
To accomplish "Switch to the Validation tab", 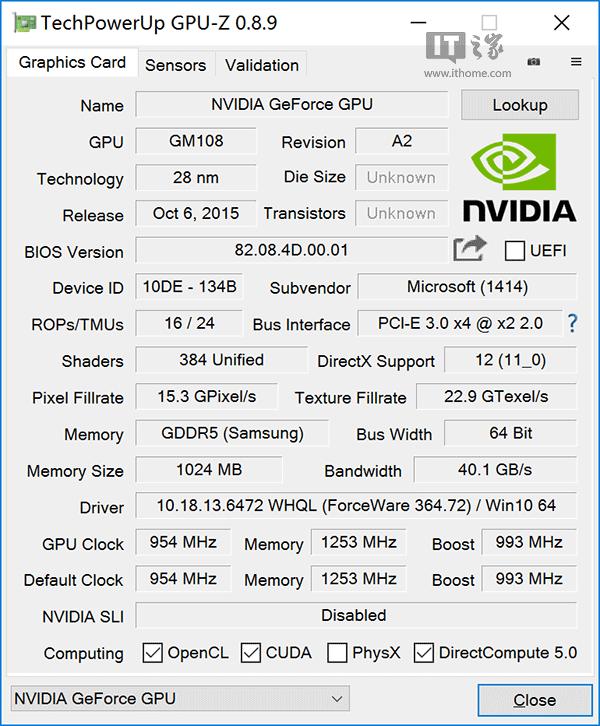I will (262, 65).
